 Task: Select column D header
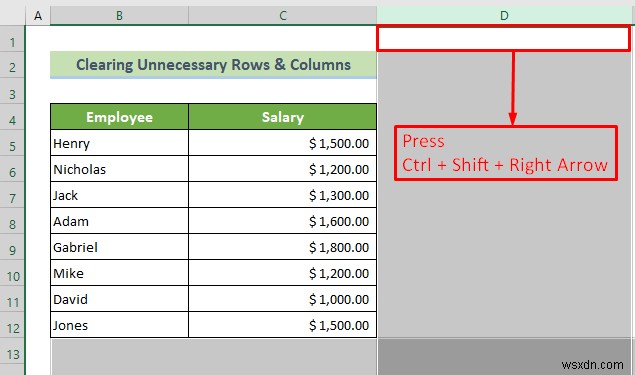pos(504,16)
